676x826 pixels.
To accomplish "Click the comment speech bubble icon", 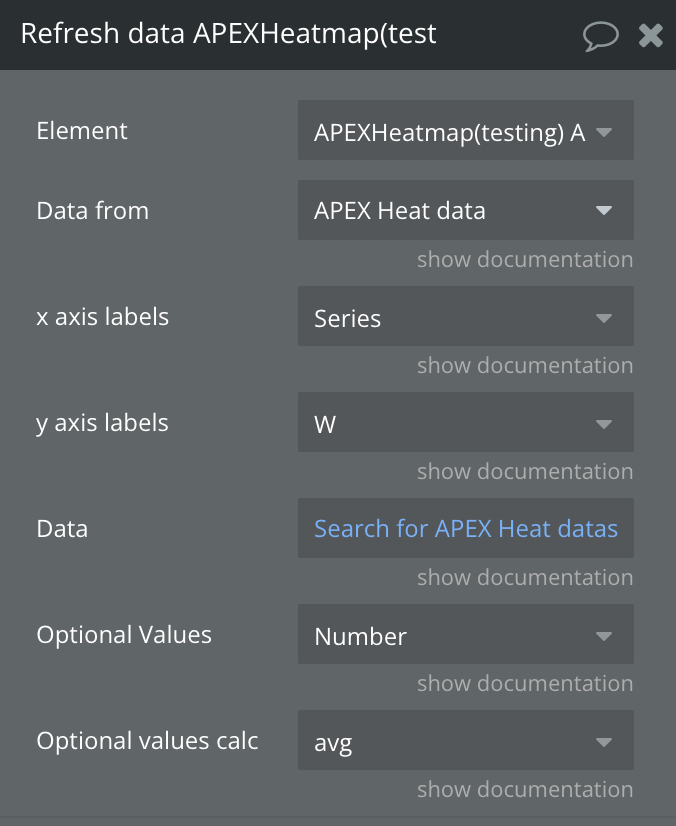I will (601, 35).
